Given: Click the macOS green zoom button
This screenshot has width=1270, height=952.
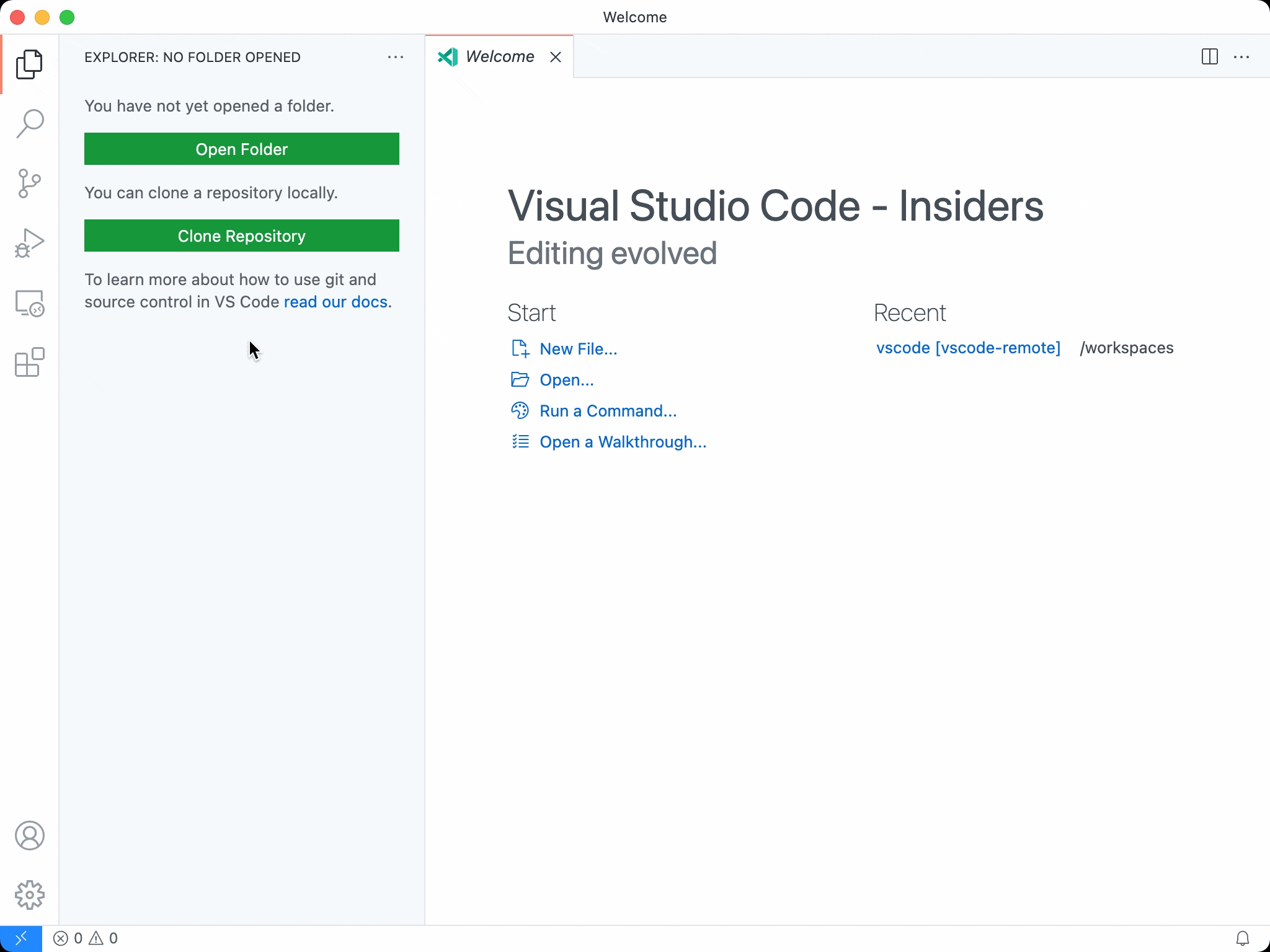Looking at the screenshot, I should click(67, 17).
